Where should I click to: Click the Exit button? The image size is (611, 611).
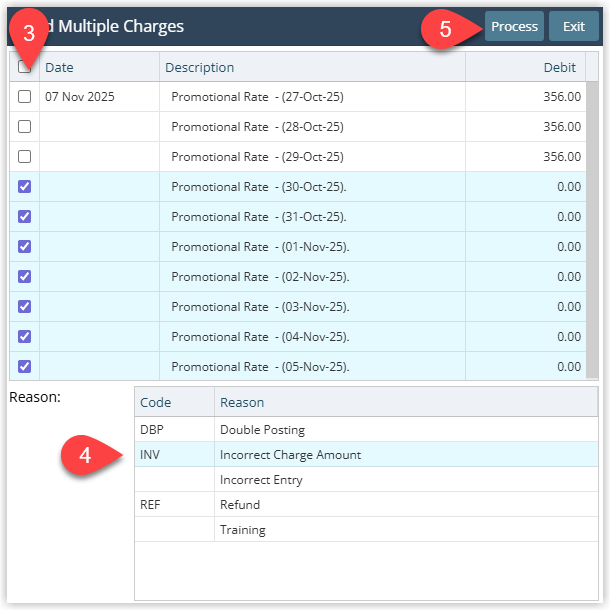[574, 26]
